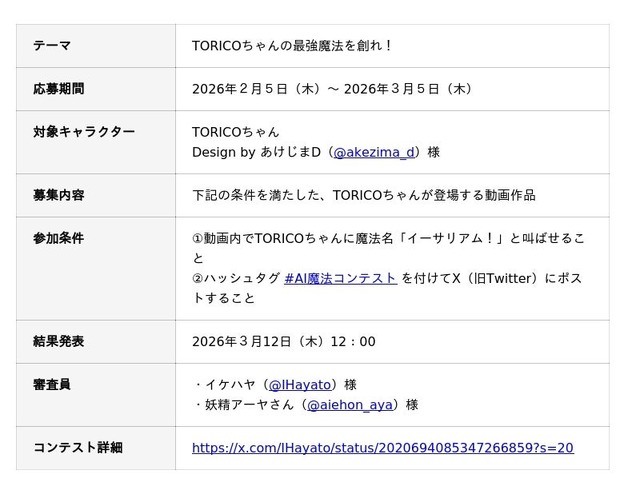Click the result date 2026年3月12日 text
640x494 pixels.
pyautogui.click(x=283, y=342)
